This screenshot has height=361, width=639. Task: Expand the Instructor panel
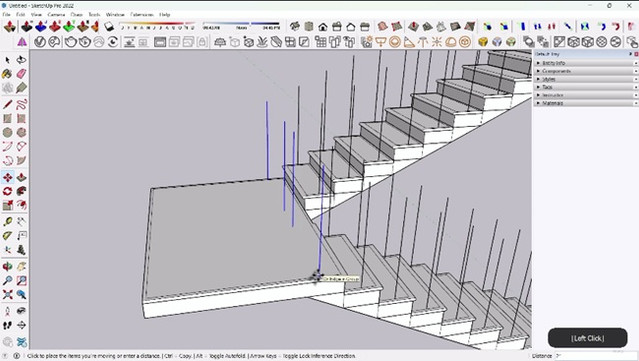pos(585,95)
